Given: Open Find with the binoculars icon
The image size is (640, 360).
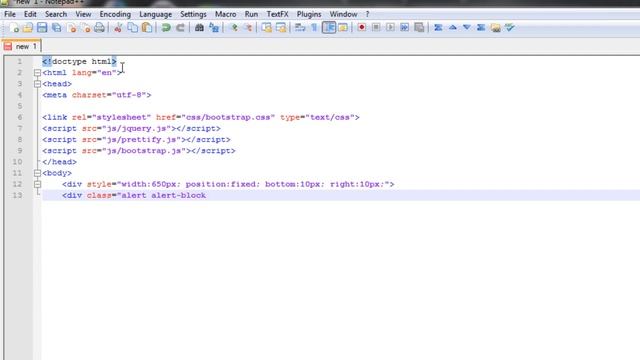Looking at the screenshot, I should click(199, 28).
